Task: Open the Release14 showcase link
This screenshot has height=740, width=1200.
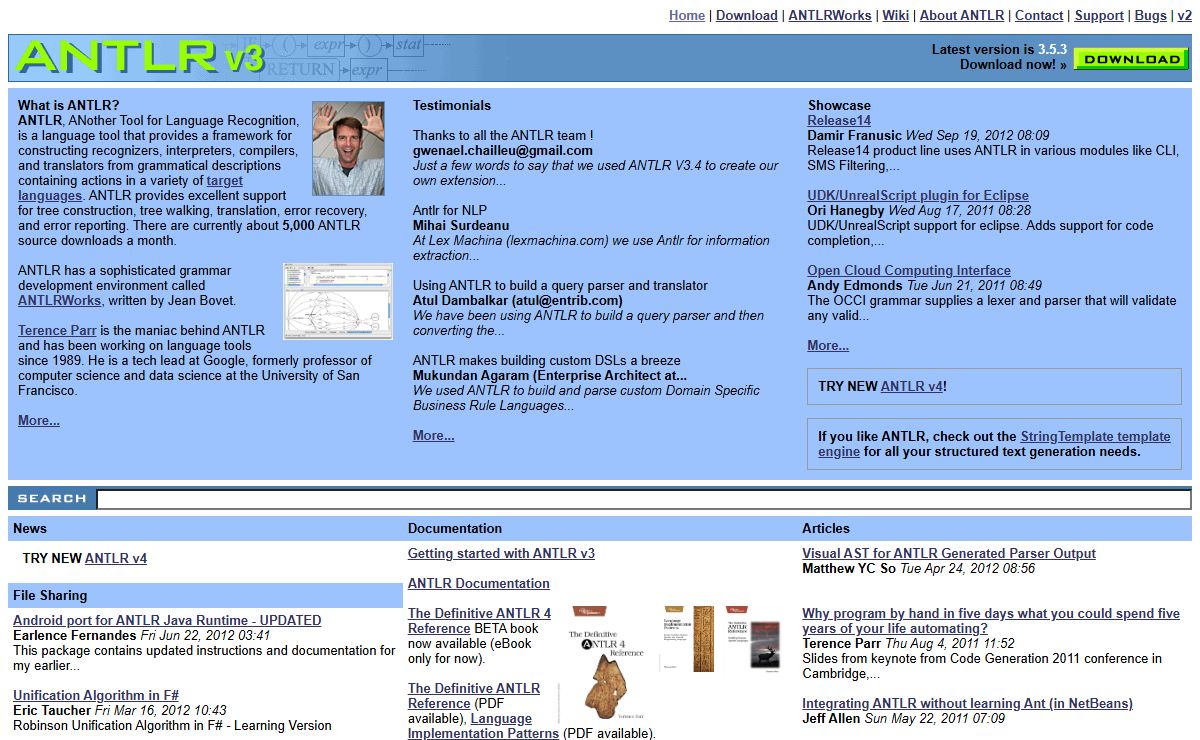Action: [839, 120]
